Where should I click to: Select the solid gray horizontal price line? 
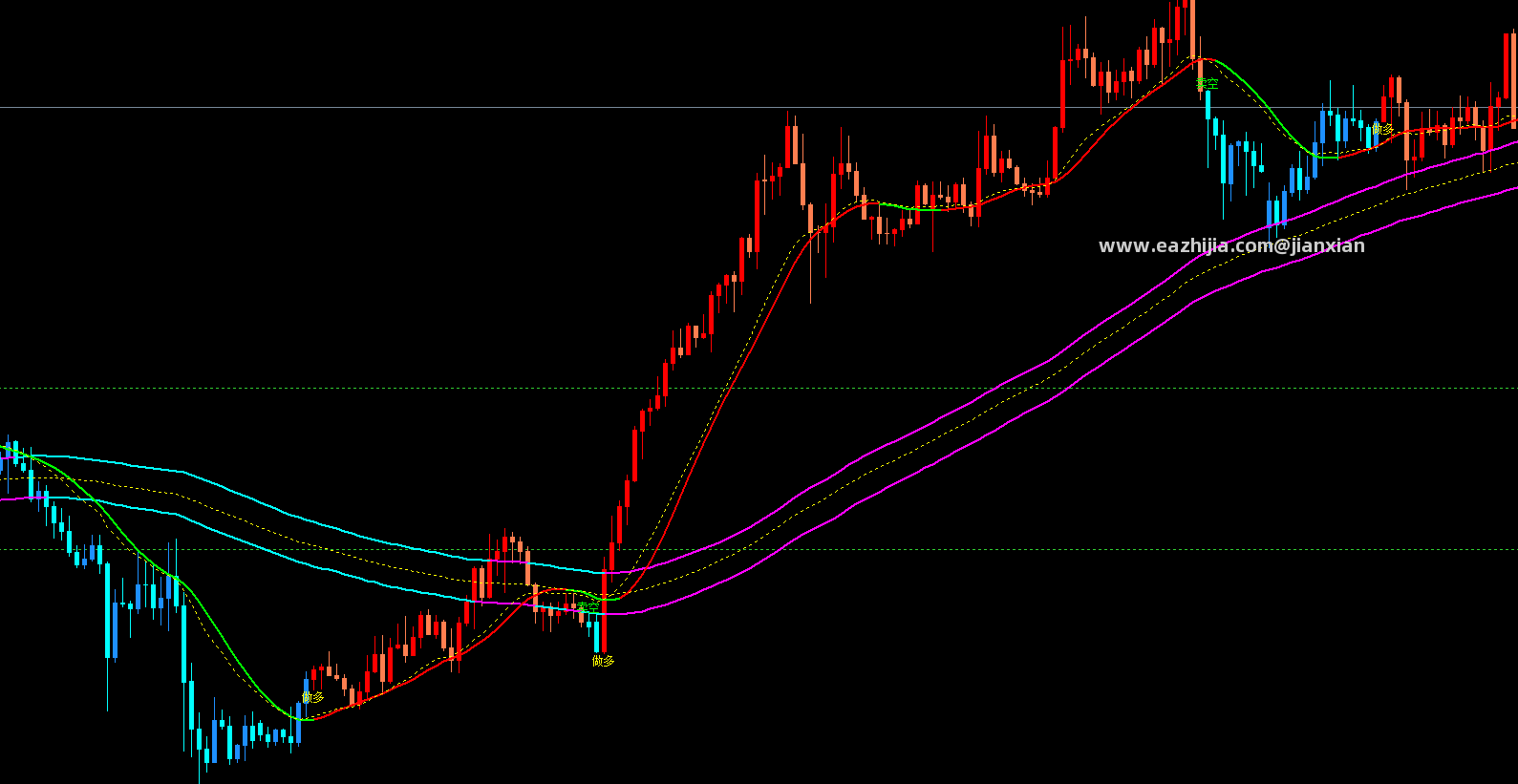[759, 108]
